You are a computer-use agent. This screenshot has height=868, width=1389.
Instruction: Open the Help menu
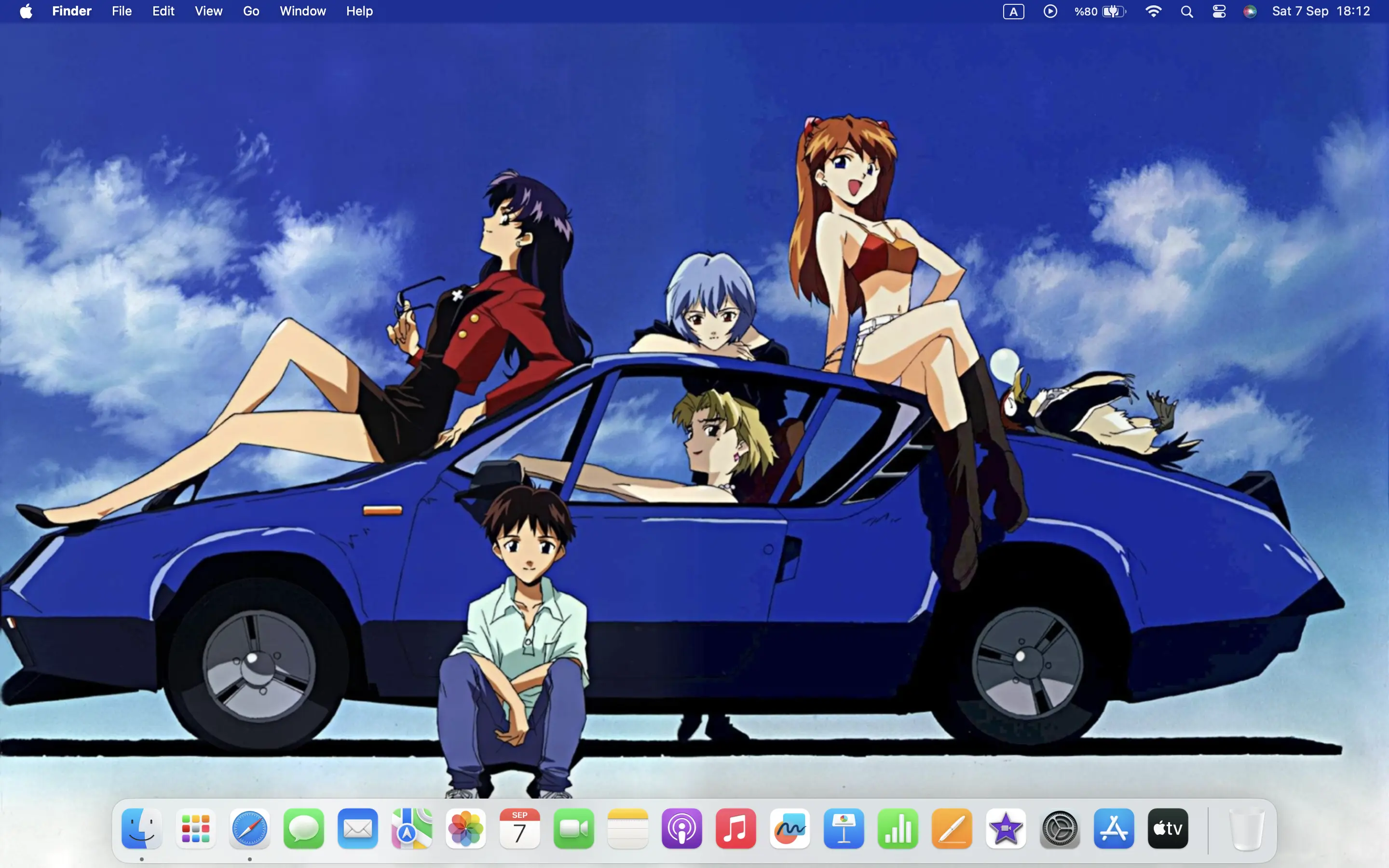coord(359,11)
